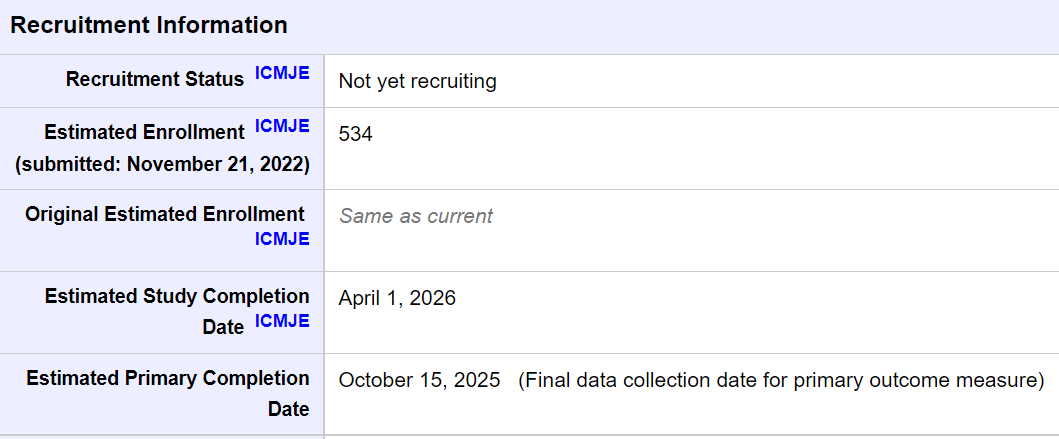Select the Recruitment Status row label
The height and width of the screenshot is (439, 1059).
point(155,80)
